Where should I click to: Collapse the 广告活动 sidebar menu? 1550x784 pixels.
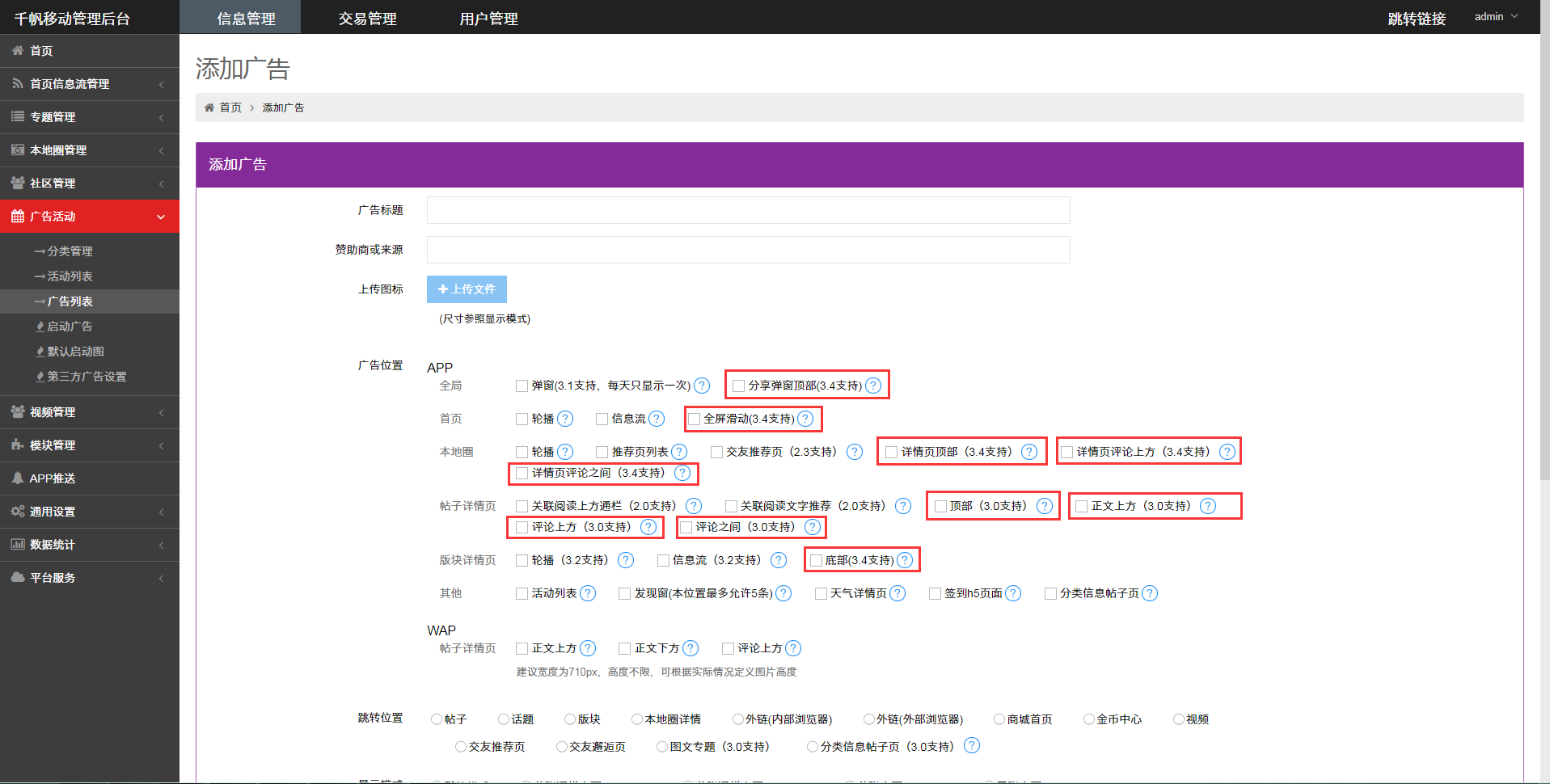(x=90, y=217)
